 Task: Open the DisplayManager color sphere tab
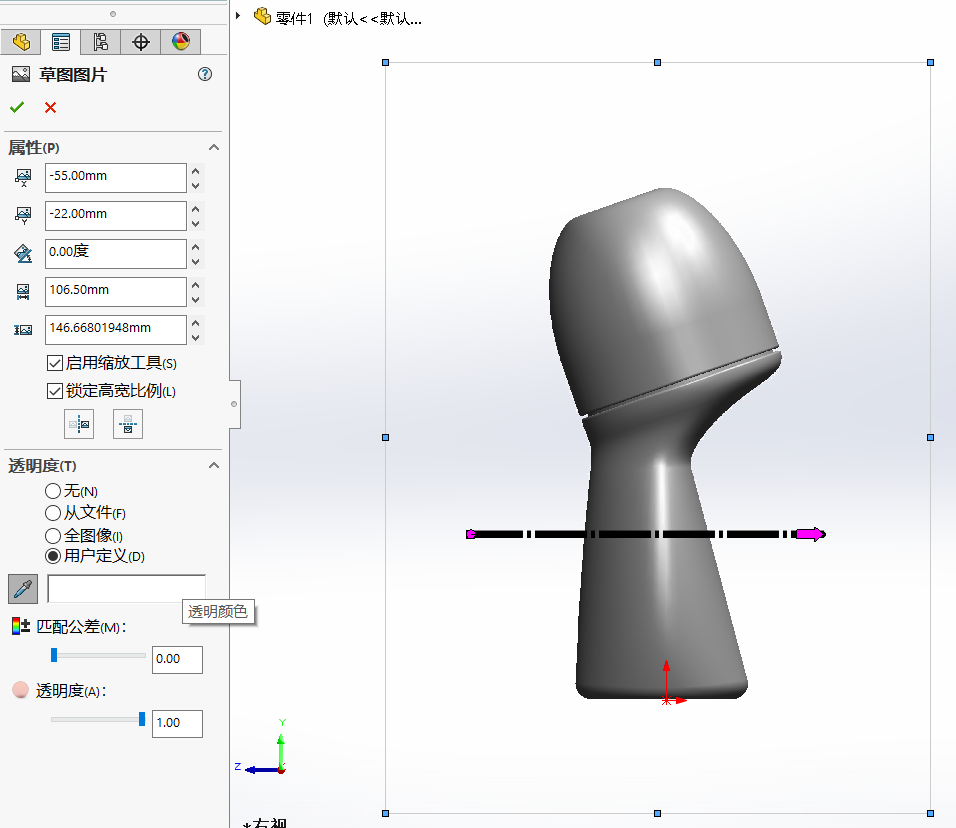(x=180, y=42)
